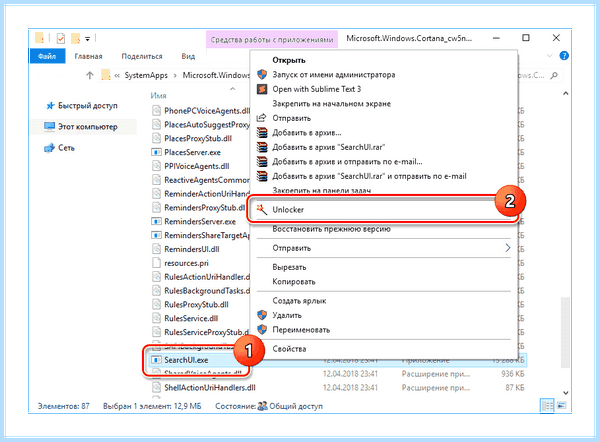Screen dimensions: 600x442
Task: Click RemindersServer.exe file icon
Action: [x=156, y=222]
